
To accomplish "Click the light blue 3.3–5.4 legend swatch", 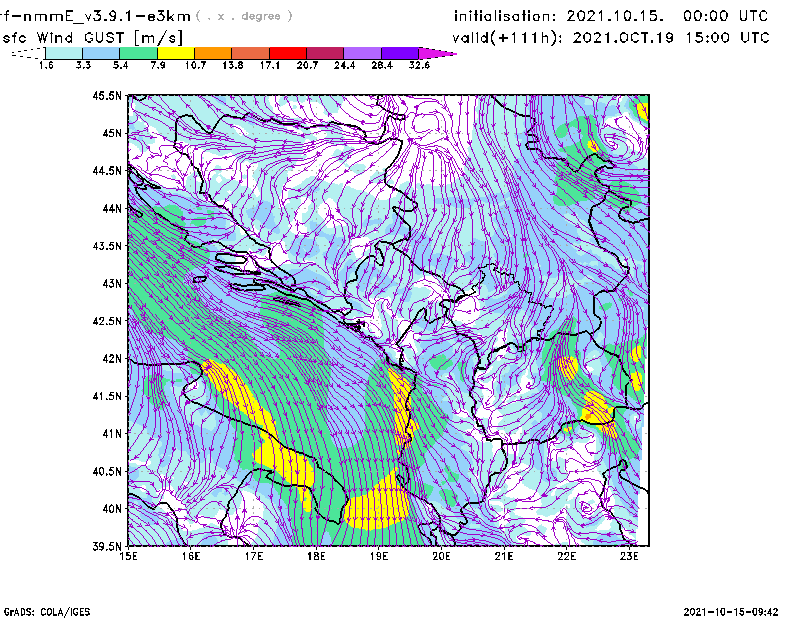I will pyautogui.click(x=101, y=53).
